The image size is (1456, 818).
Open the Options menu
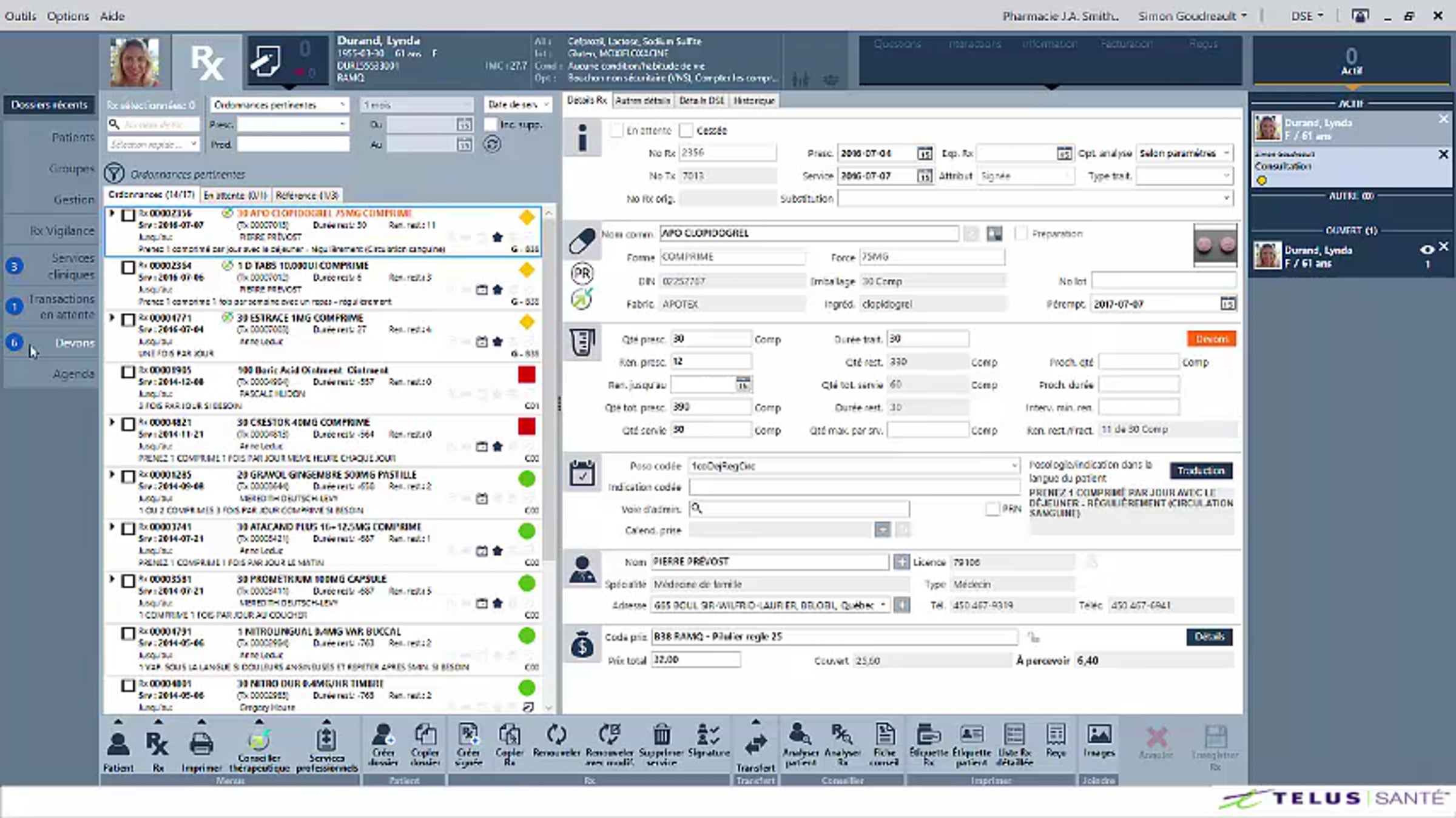click(68, 16)
